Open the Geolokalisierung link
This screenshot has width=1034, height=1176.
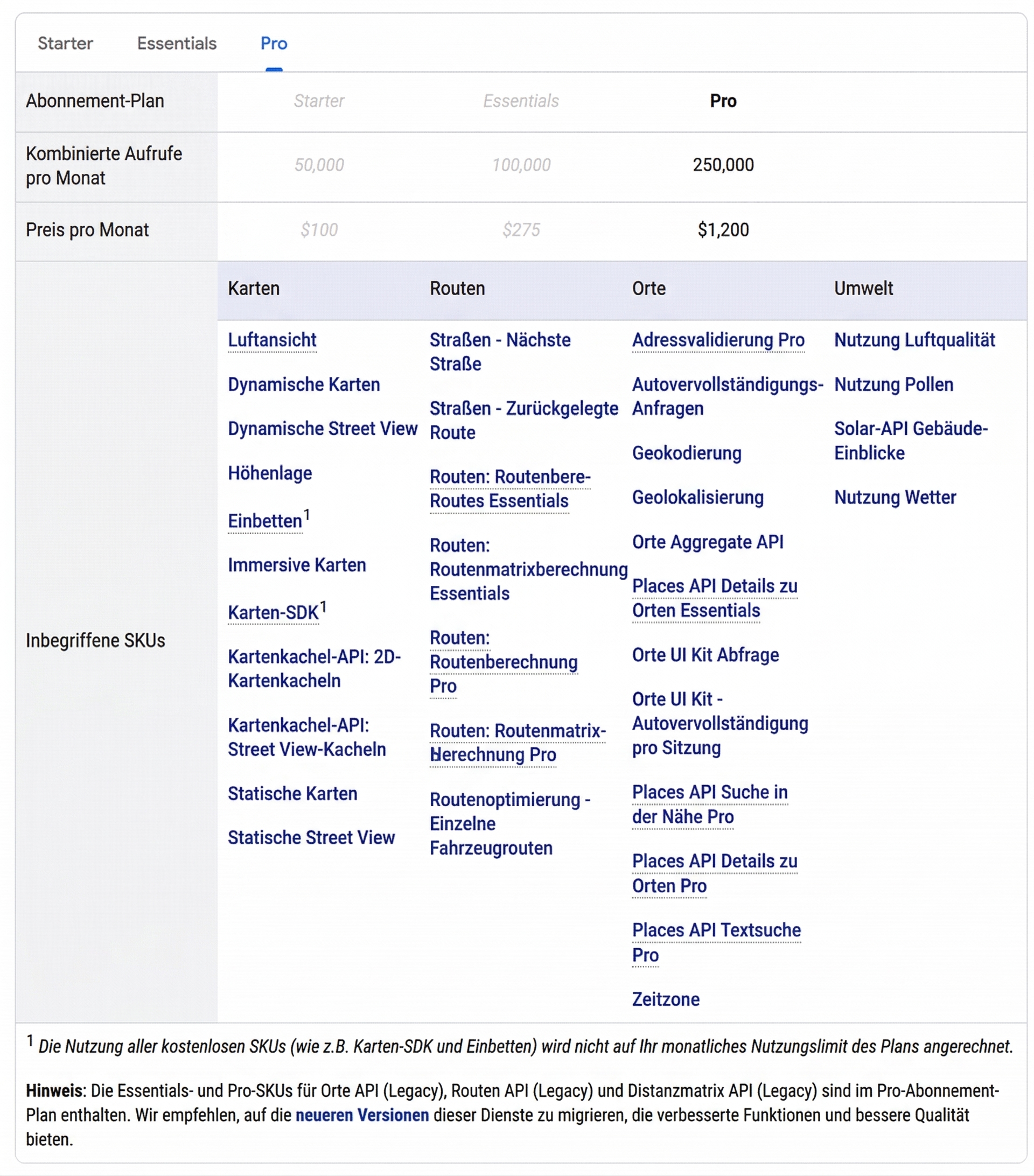(697, 497)
